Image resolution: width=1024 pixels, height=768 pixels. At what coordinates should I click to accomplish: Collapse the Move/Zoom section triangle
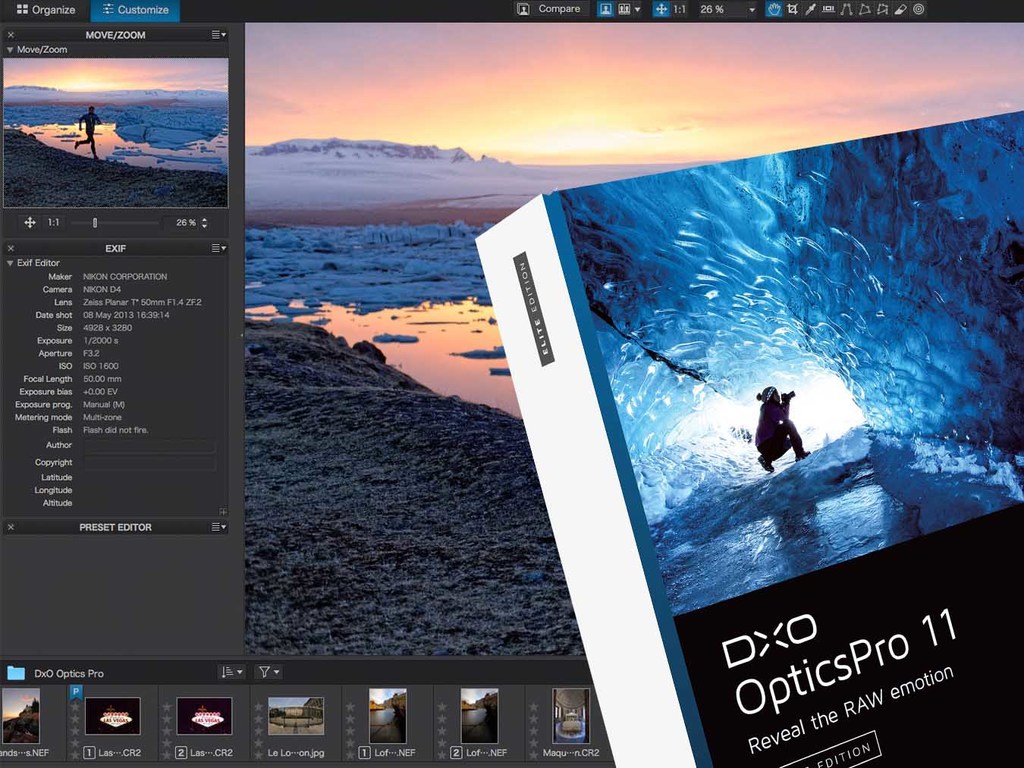[10, 50]
